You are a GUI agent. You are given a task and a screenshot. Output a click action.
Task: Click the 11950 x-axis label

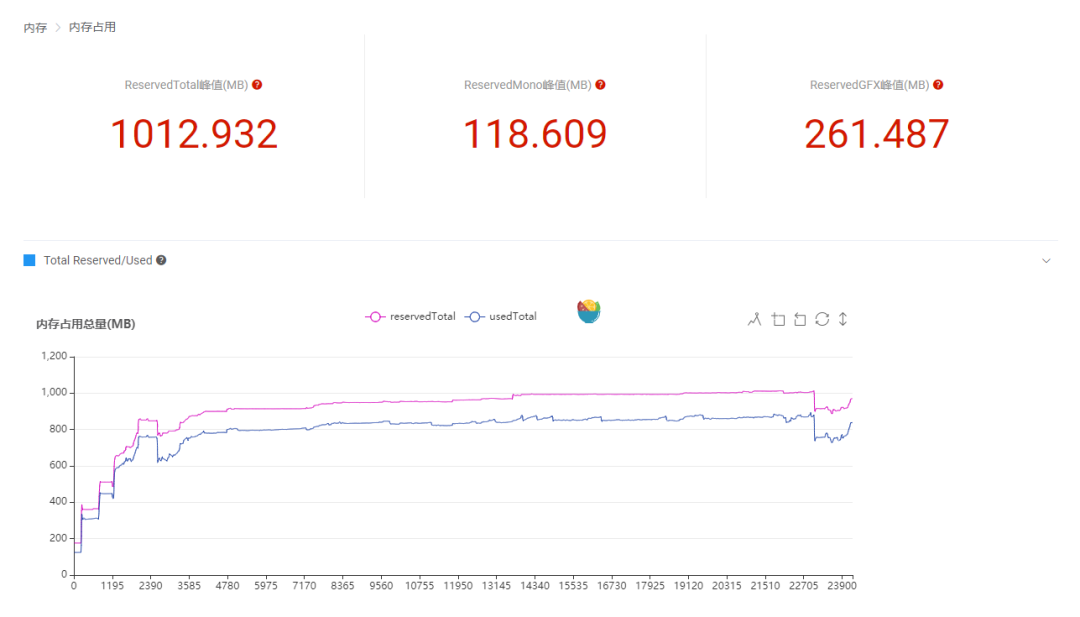(458, 586)
